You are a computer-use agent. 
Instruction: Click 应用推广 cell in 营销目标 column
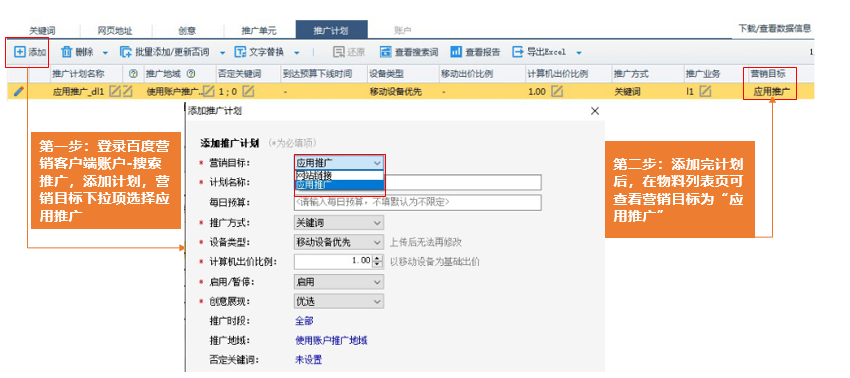771,92
